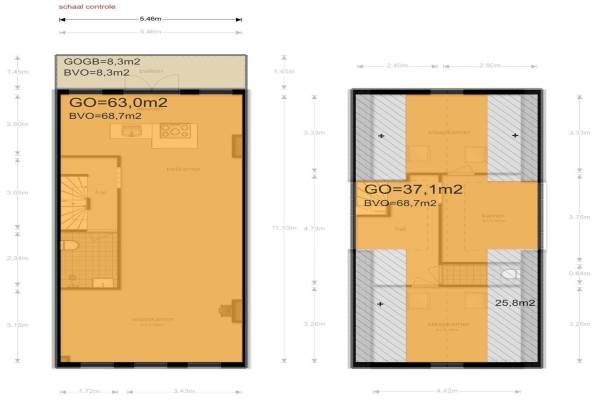Viewport: 600px width, 400px height.
Task: Click the 'schaal controle' red label
Action: pyautogui.click(x=87, y=6)
